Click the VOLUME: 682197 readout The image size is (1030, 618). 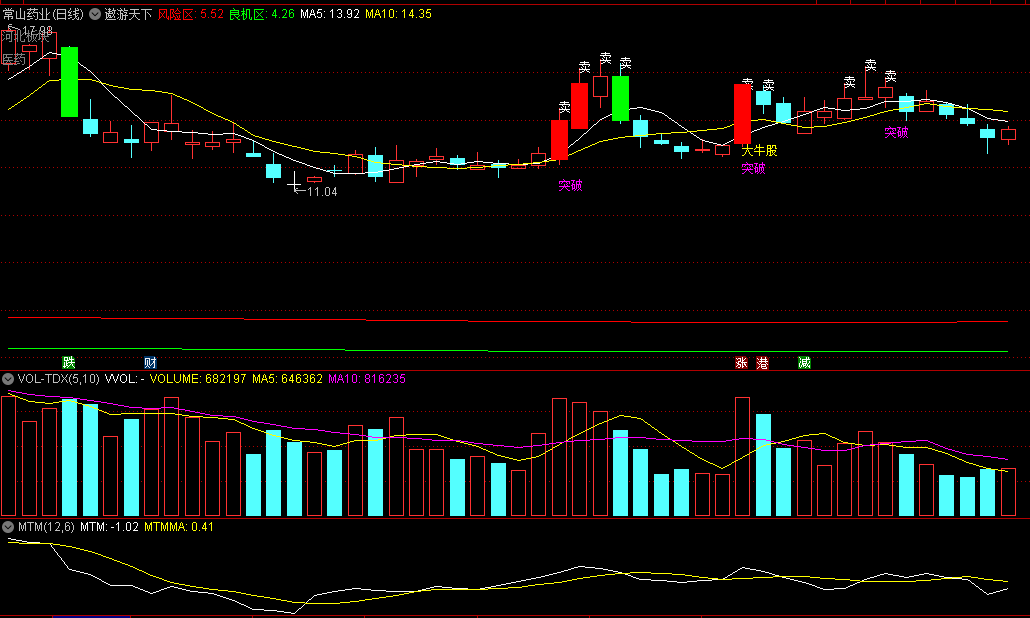(x=198, y=379)
